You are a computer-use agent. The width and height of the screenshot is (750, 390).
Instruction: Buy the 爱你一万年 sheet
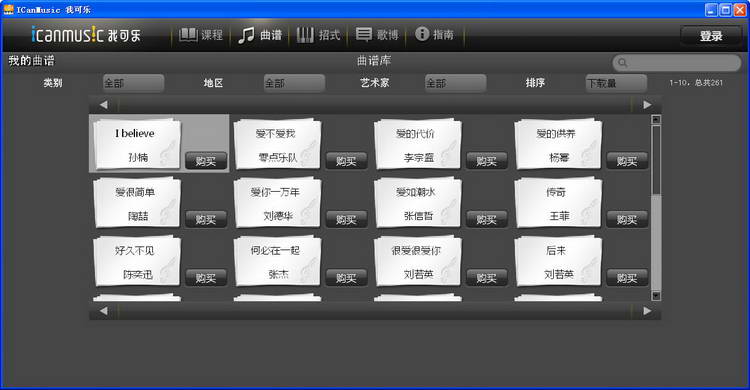click(346, 219)
